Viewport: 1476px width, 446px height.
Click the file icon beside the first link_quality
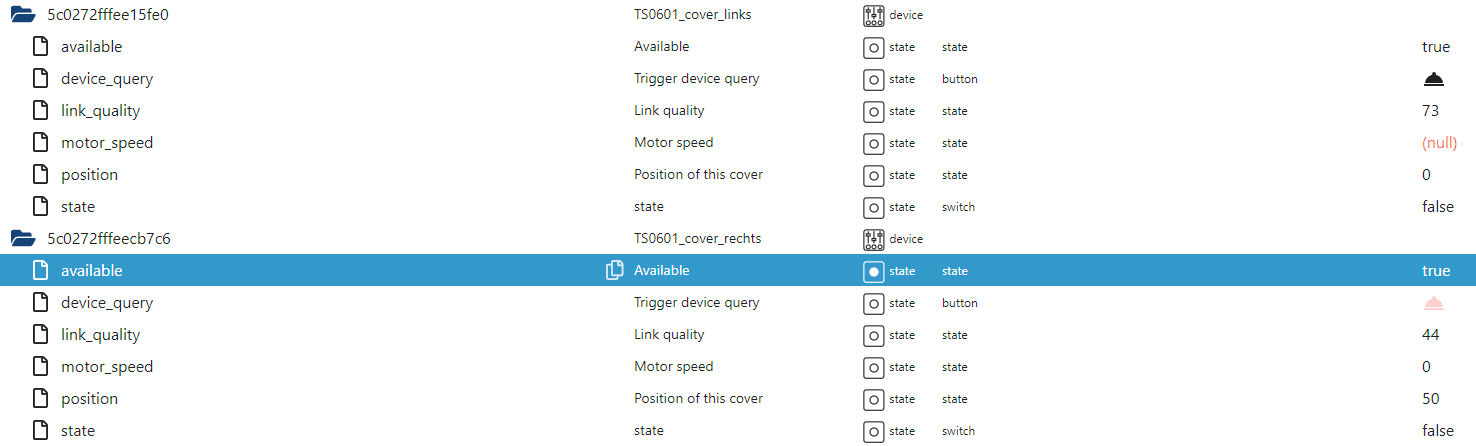pos(40,111)
